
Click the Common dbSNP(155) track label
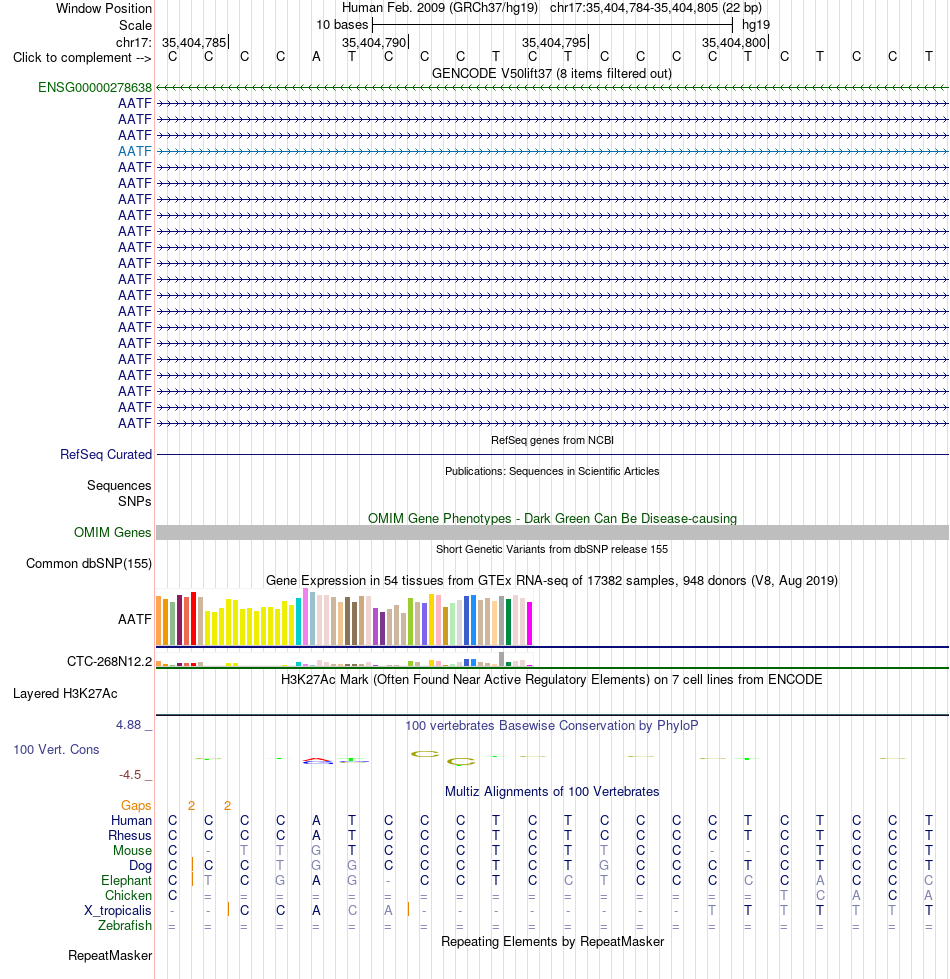click(x=89, y=564)
